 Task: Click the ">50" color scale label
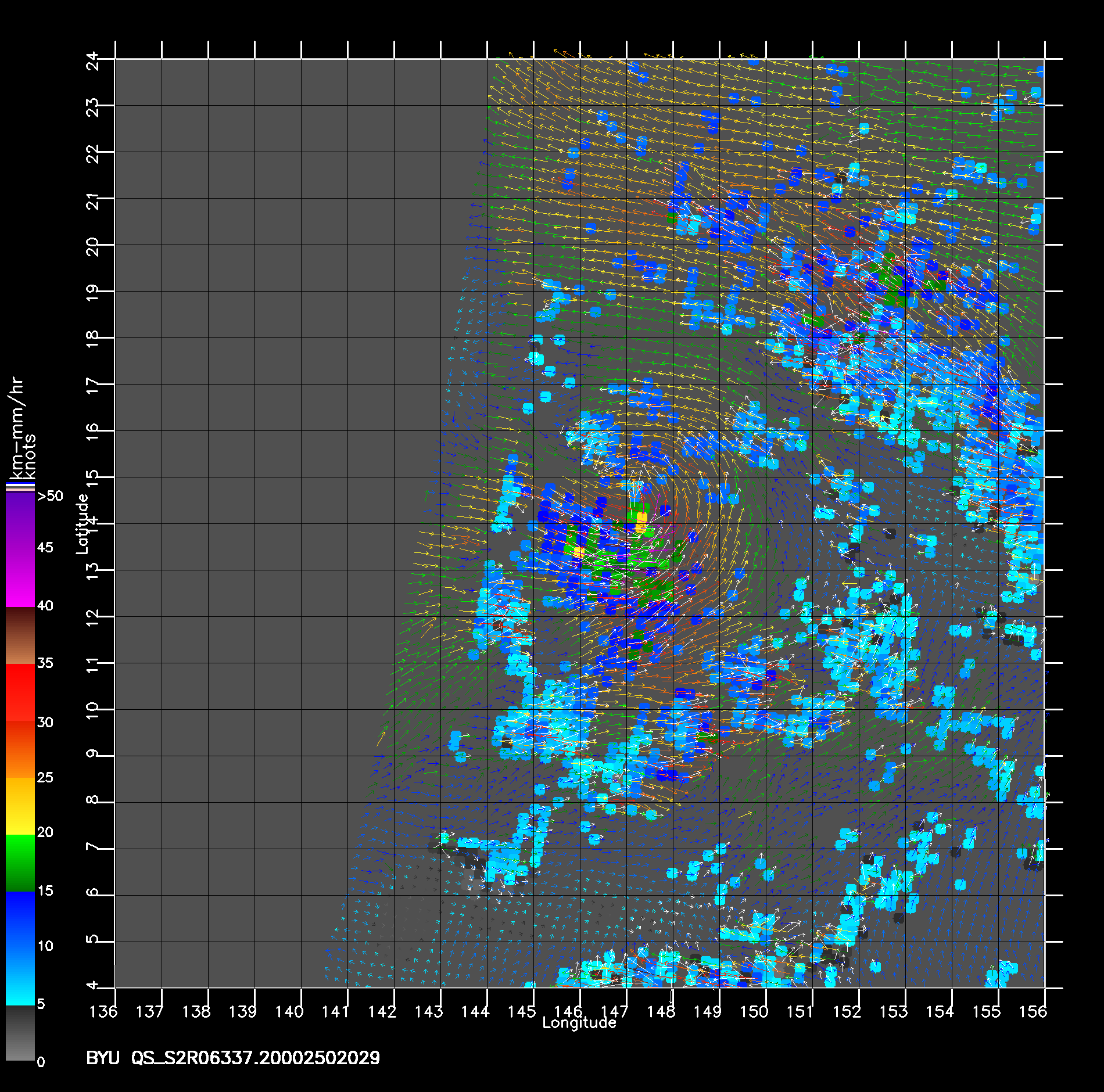50,496
